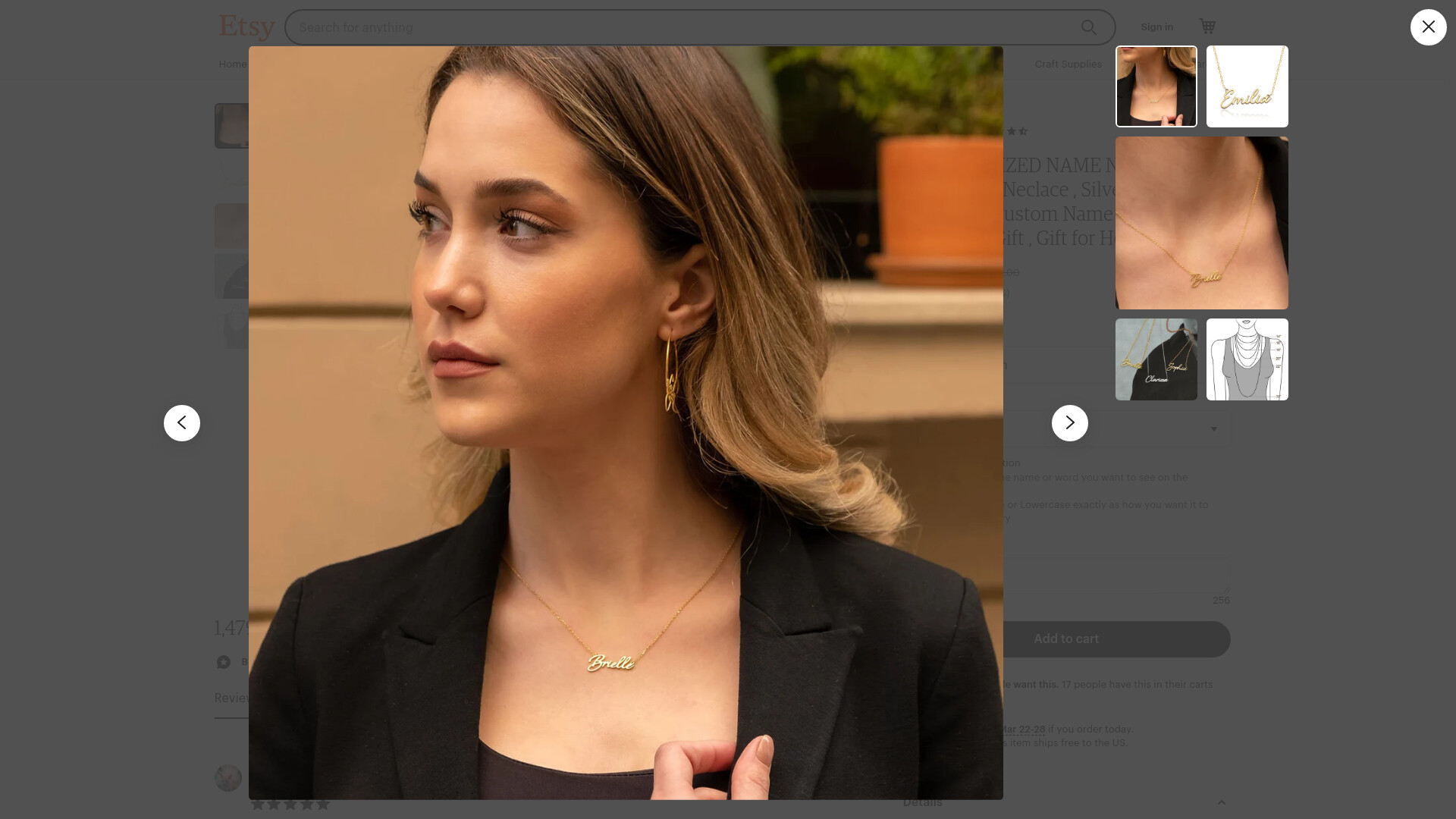The width and height of the screenshot is (1456, 819).
Task: Open the chain length chart thumbnail
Action: [x=1247, y=359]
